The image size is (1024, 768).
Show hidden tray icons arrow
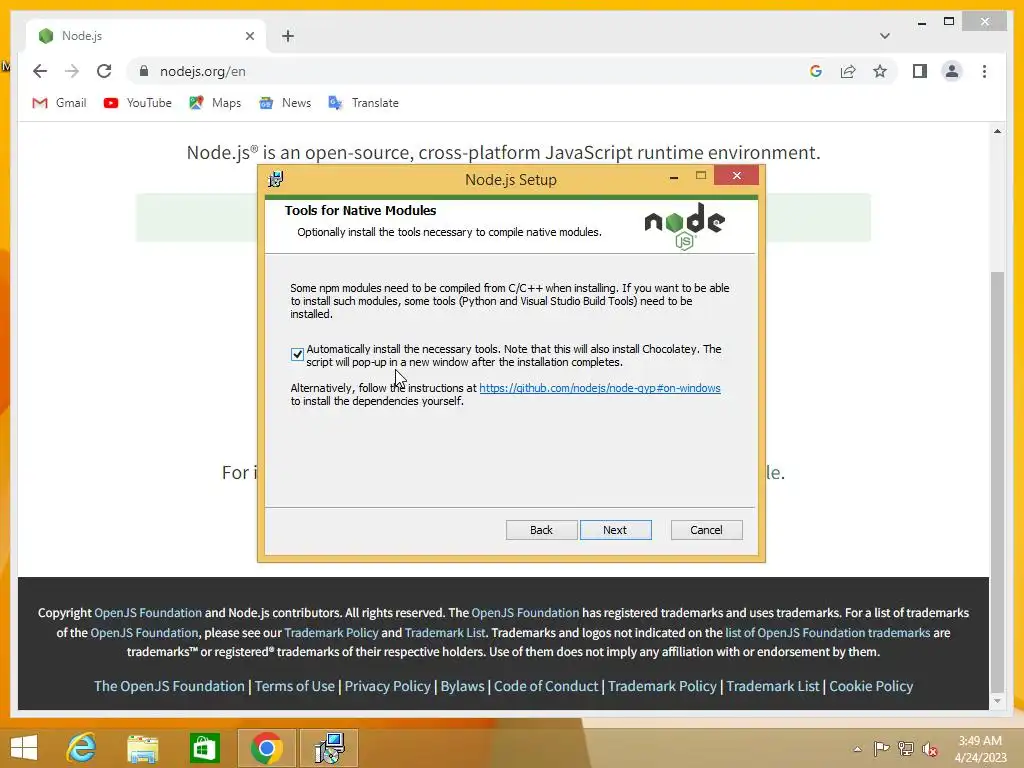coord(857,749)
